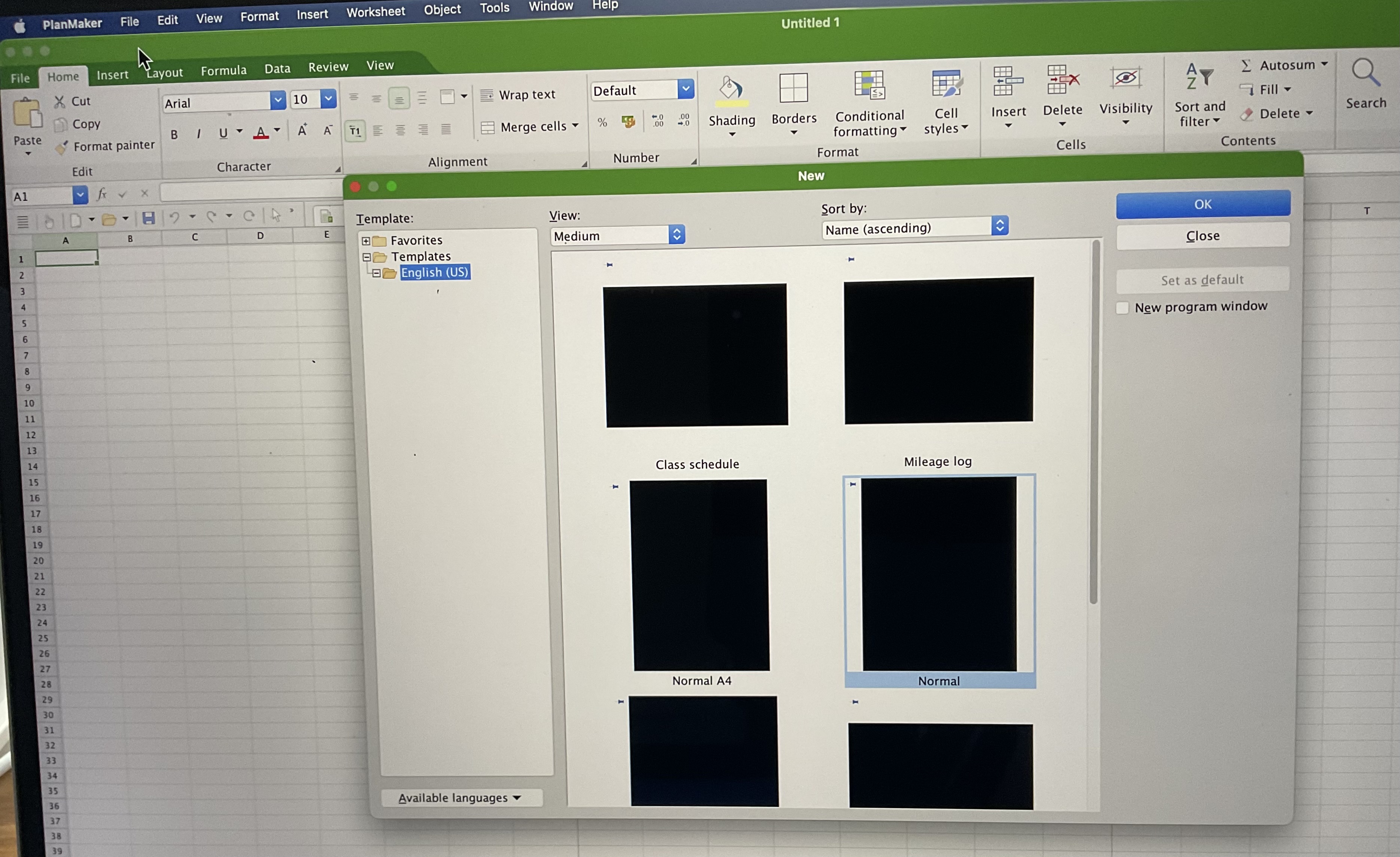1400x857 pixels.
Task: Click the Sort and filter icon
Action: coord(1199,77)
